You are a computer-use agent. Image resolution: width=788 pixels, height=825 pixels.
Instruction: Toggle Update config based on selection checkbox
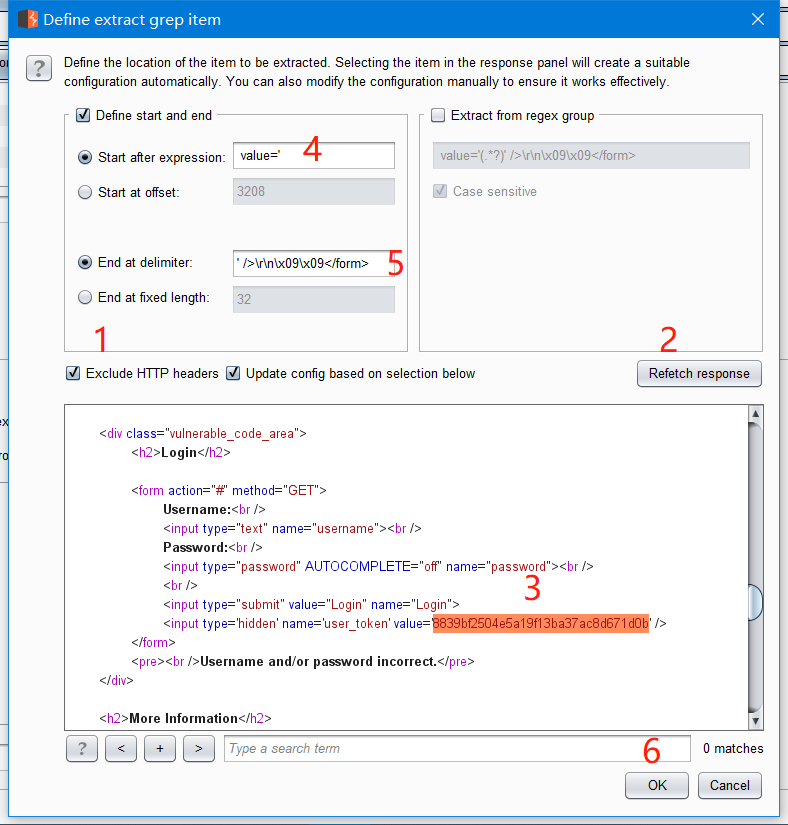233,373
